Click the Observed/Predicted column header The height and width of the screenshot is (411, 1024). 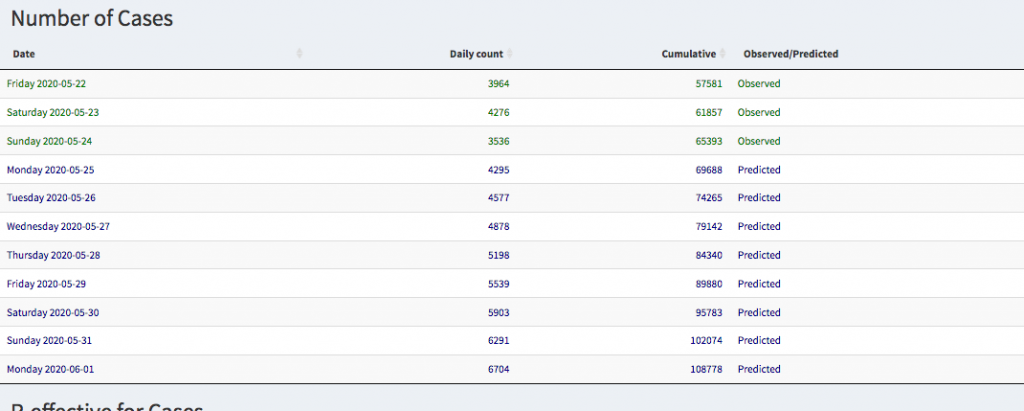pos(790,54)
